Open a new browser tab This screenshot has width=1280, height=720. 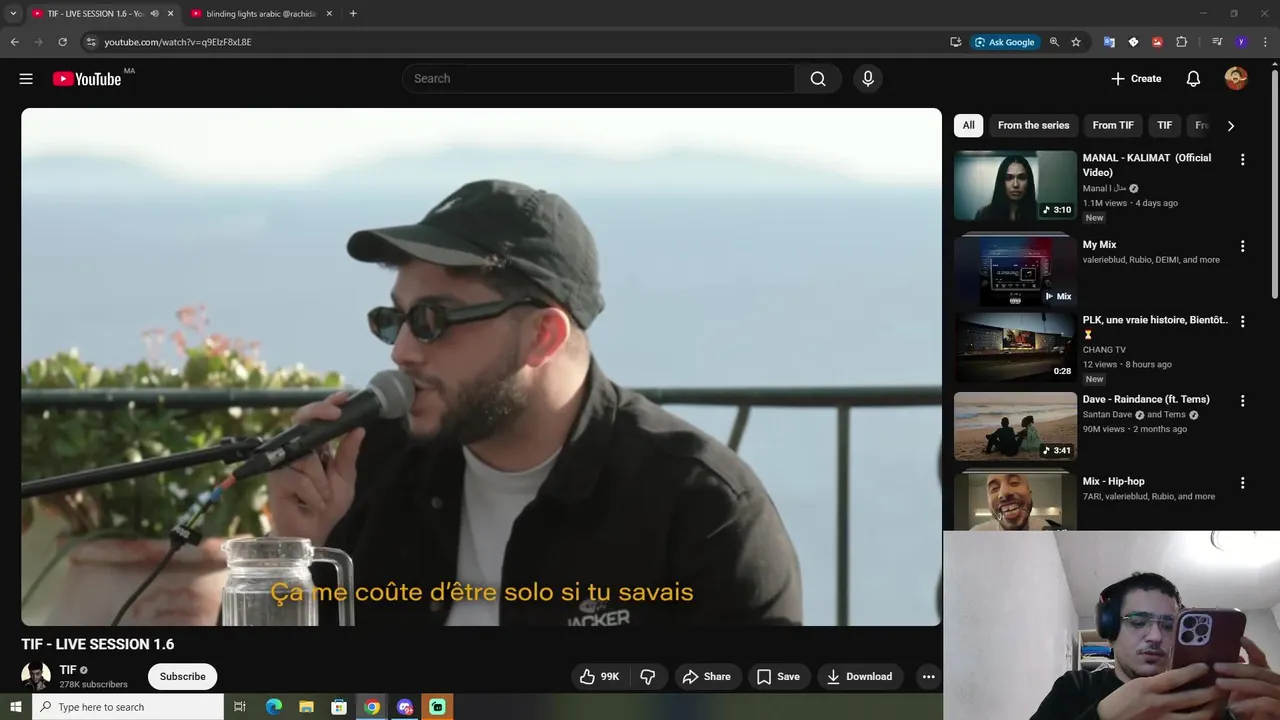click(353, 14)
